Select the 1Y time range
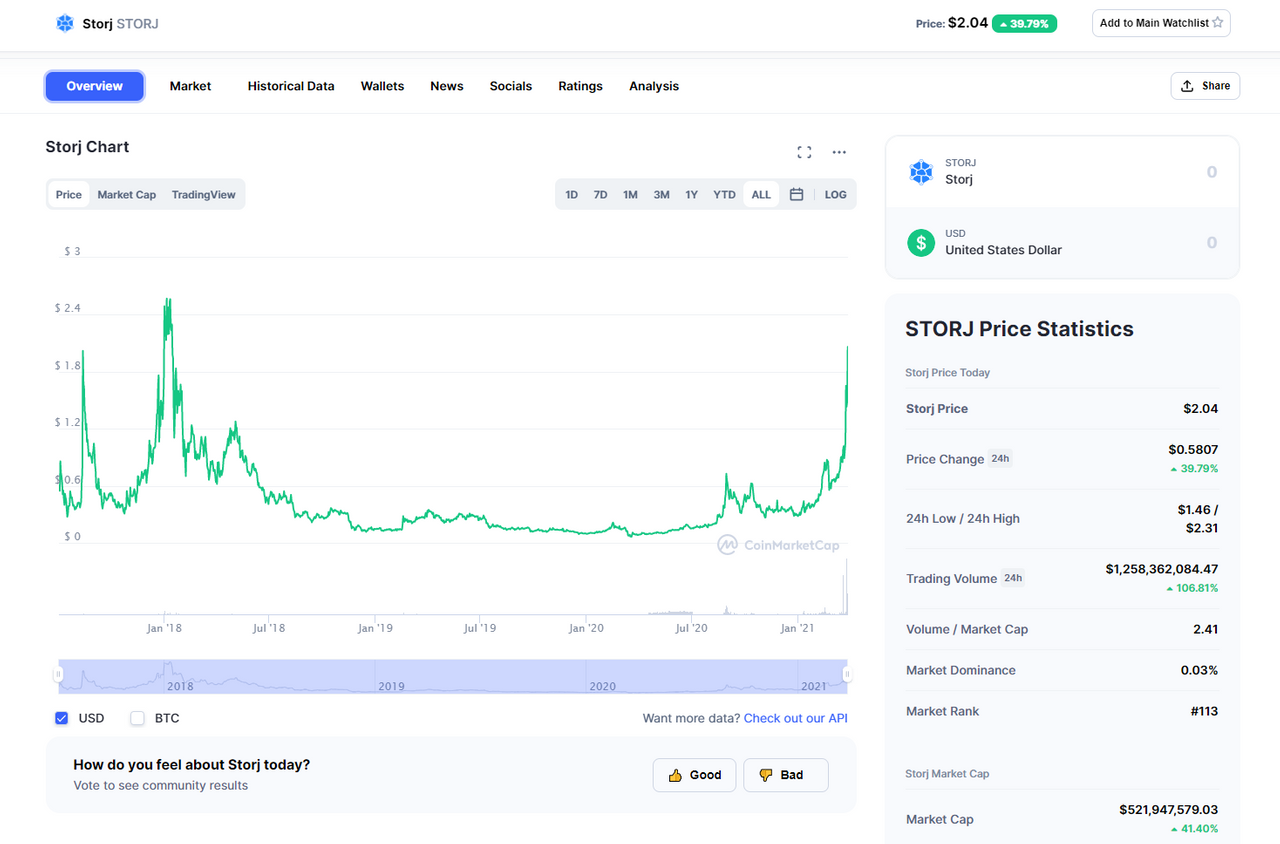This screenshot has width=1280, height=844. click(691, 195)
